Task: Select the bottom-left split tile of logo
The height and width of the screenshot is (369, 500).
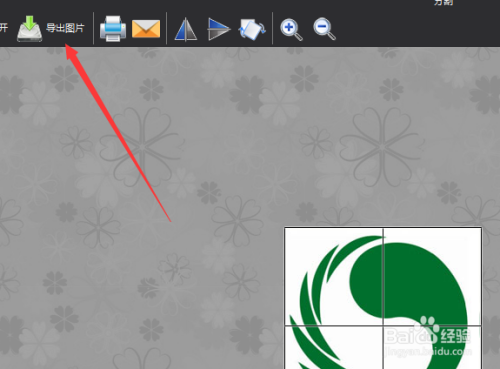Action: [334, 347]
